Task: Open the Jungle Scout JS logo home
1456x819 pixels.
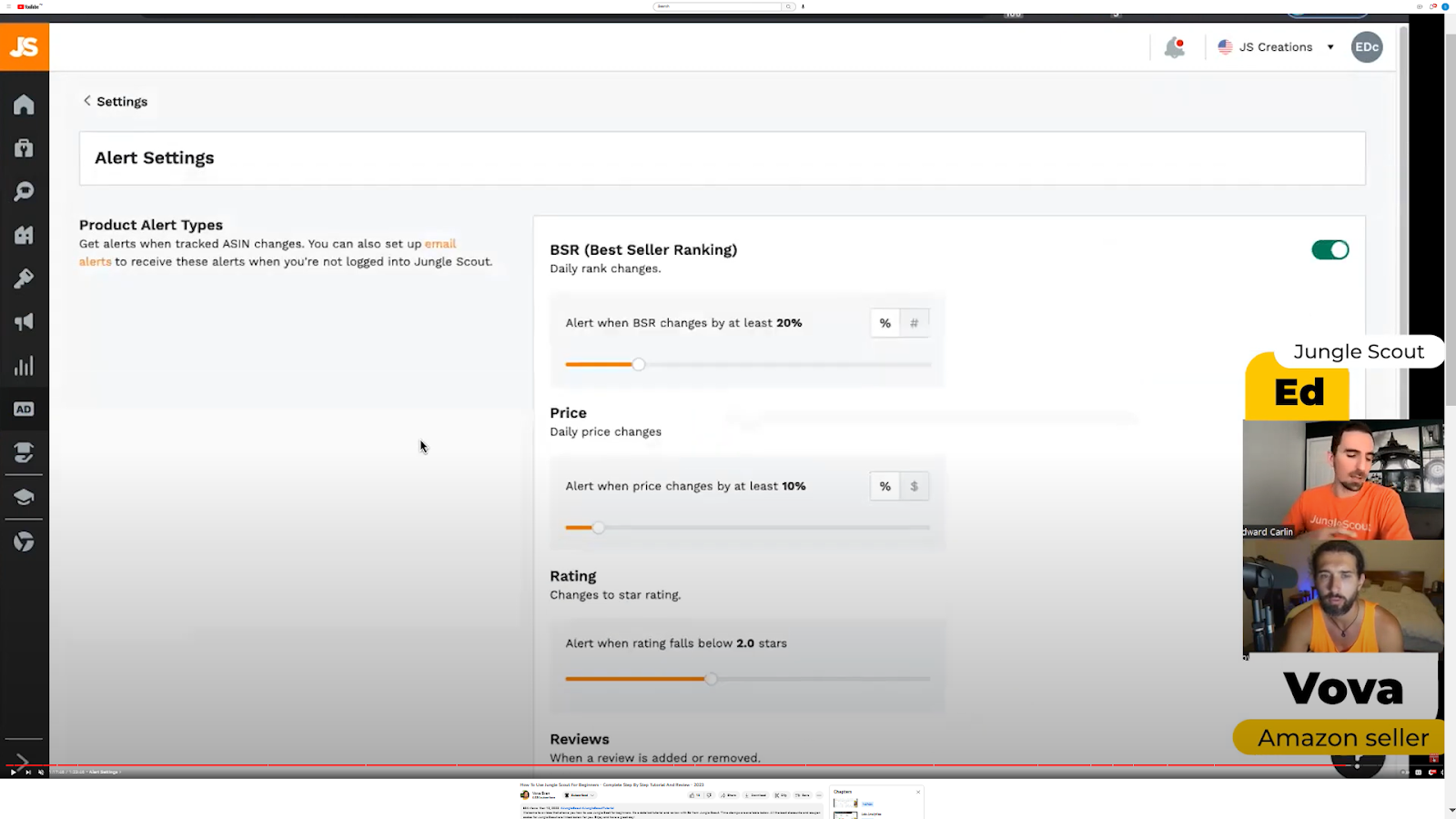Action: 25,46
